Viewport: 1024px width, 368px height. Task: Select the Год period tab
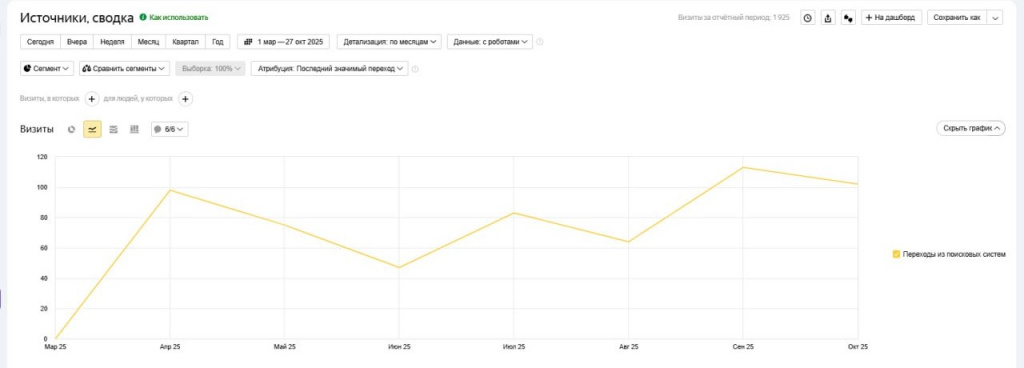(218, 42)
